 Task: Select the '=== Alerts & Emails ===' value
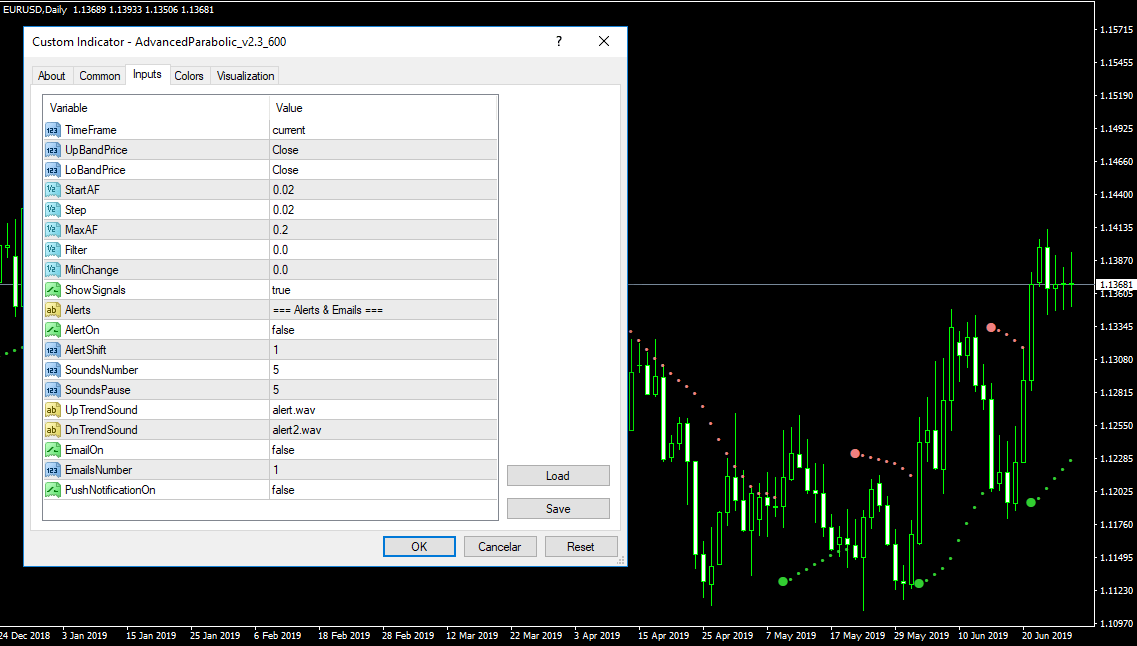(328, 310)
